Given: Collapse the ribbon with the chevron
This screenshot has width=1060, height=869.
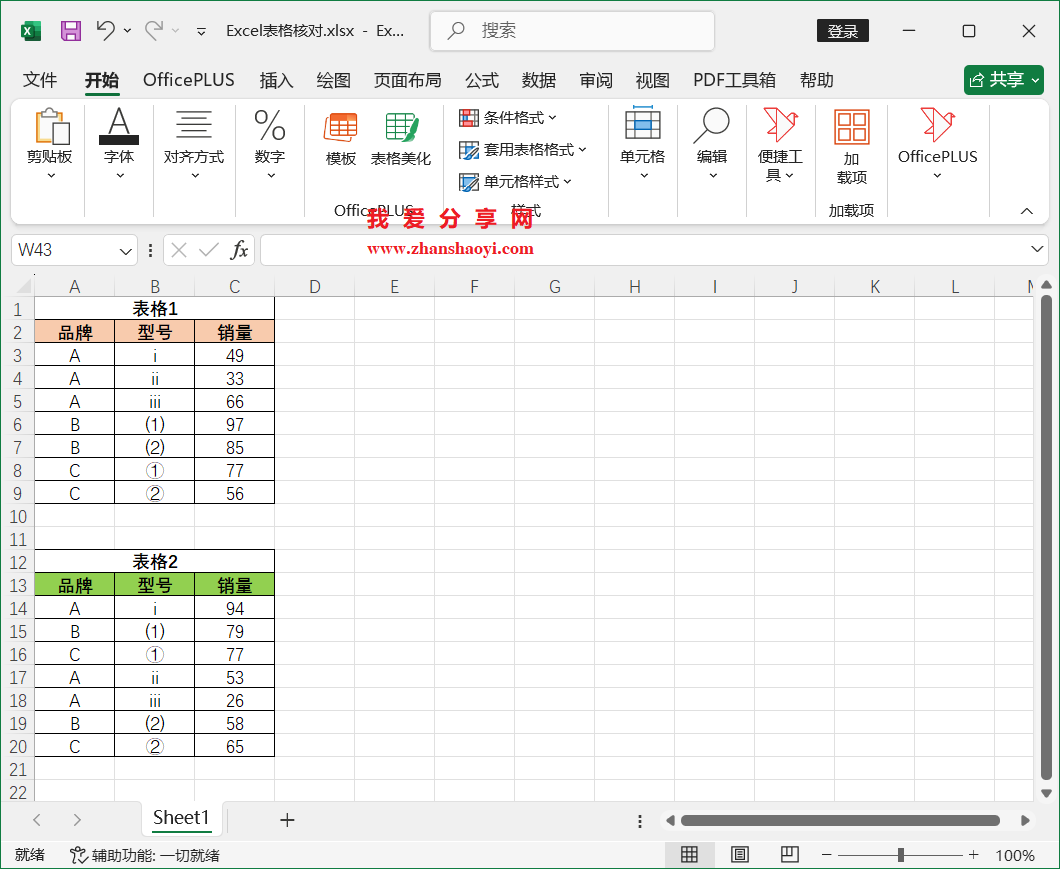Looking at the screenshot, I should [1027, 211].
